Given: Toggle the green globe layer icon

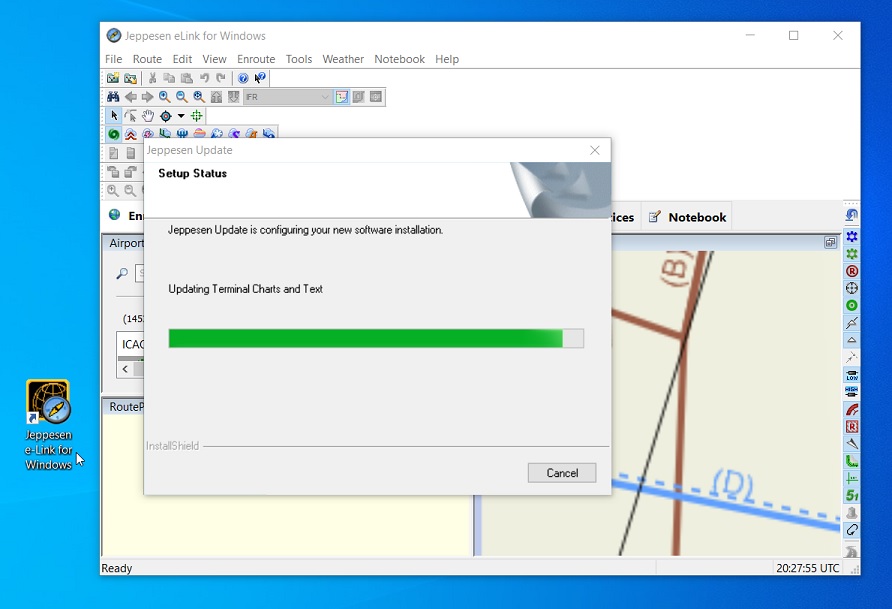Looking at the screenshot, I should pyautogui.click(x=113, y=132).
